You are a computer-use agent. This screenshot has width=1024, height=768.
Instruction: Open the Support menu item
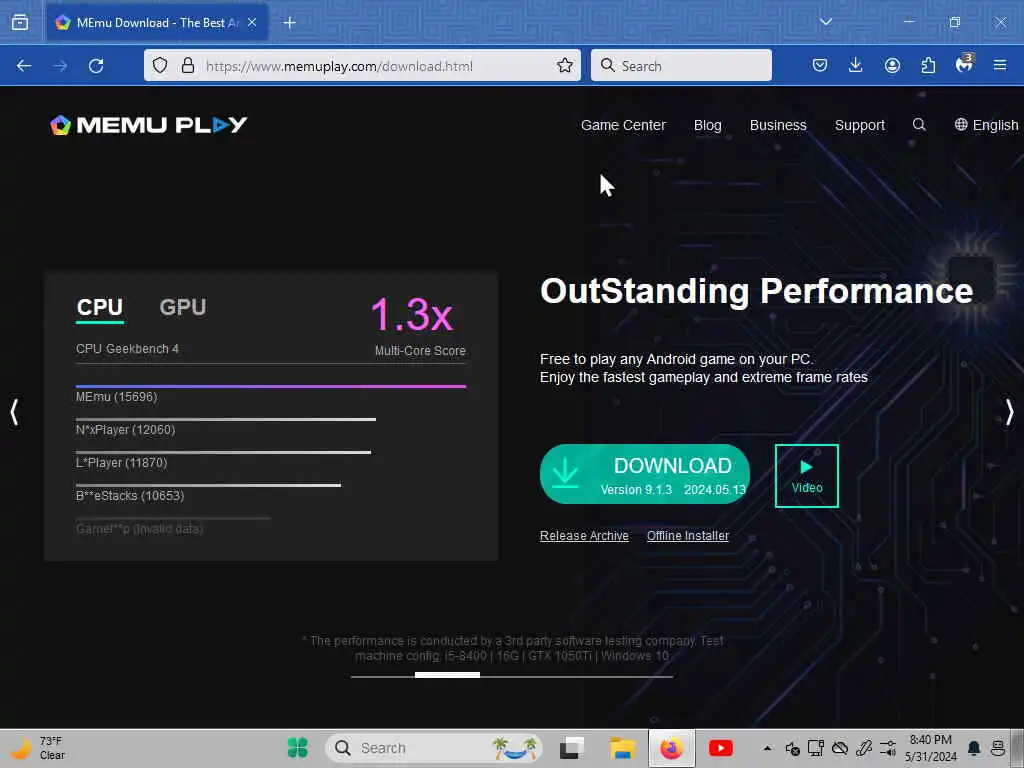tap(859, 125)
